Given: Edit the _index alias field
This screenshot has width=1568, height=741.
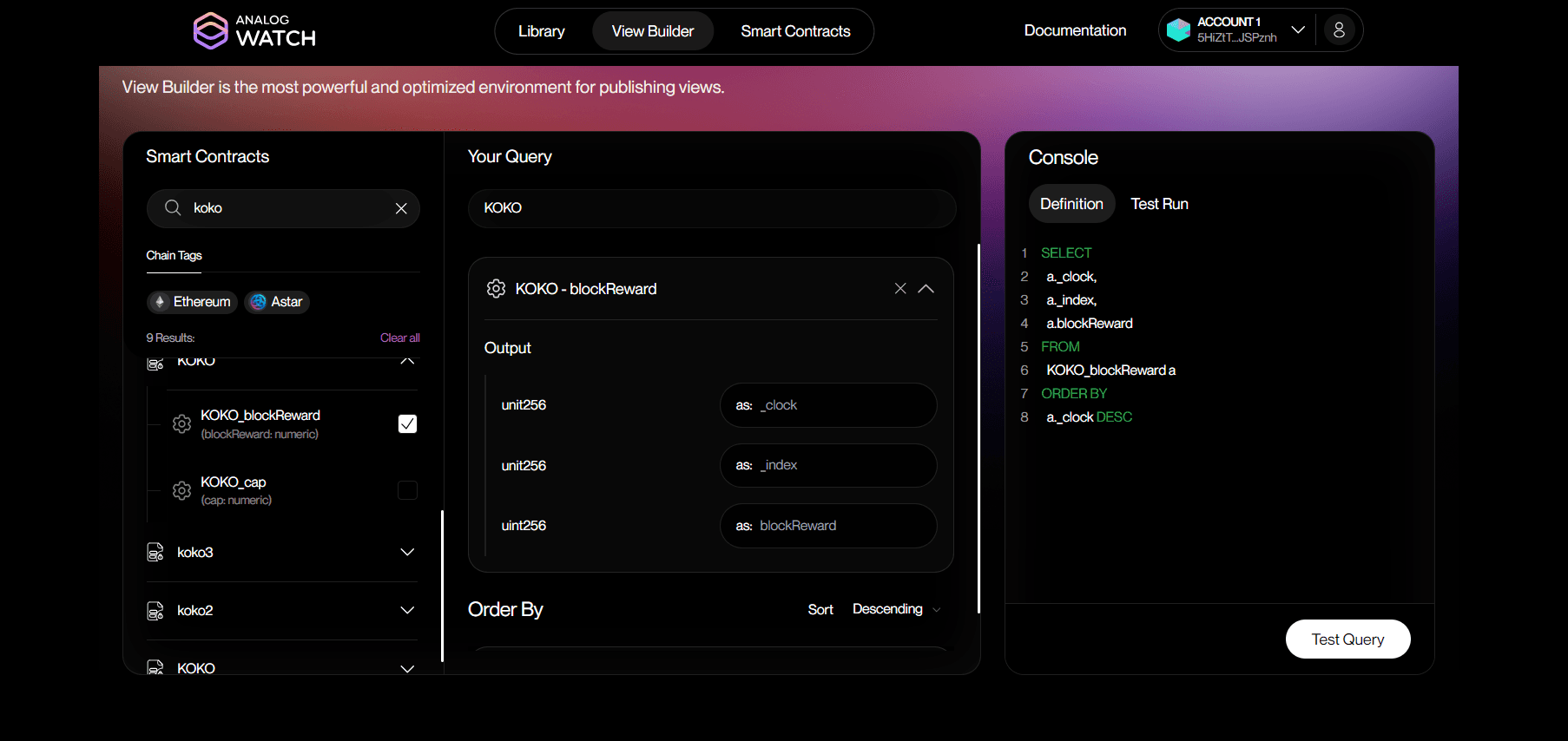Looking at the screenshot, I should pyautogui.click(x=828, y=465).
